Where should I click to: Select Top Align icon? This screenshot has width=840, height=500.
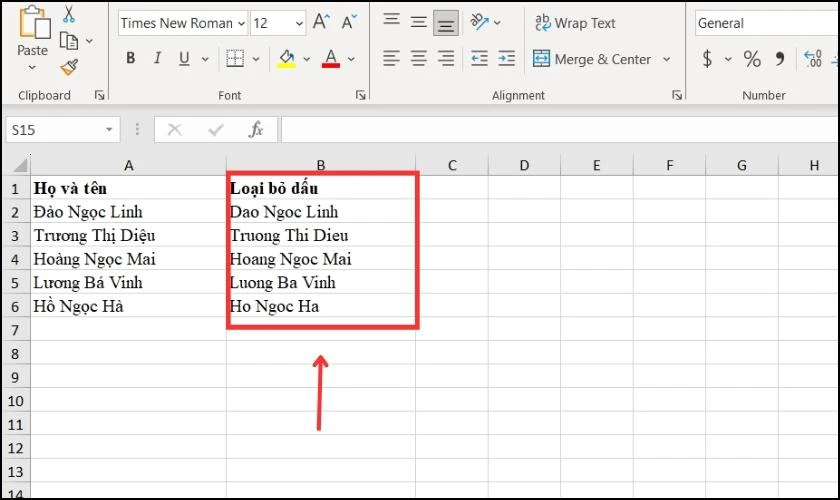pos(392,20)
